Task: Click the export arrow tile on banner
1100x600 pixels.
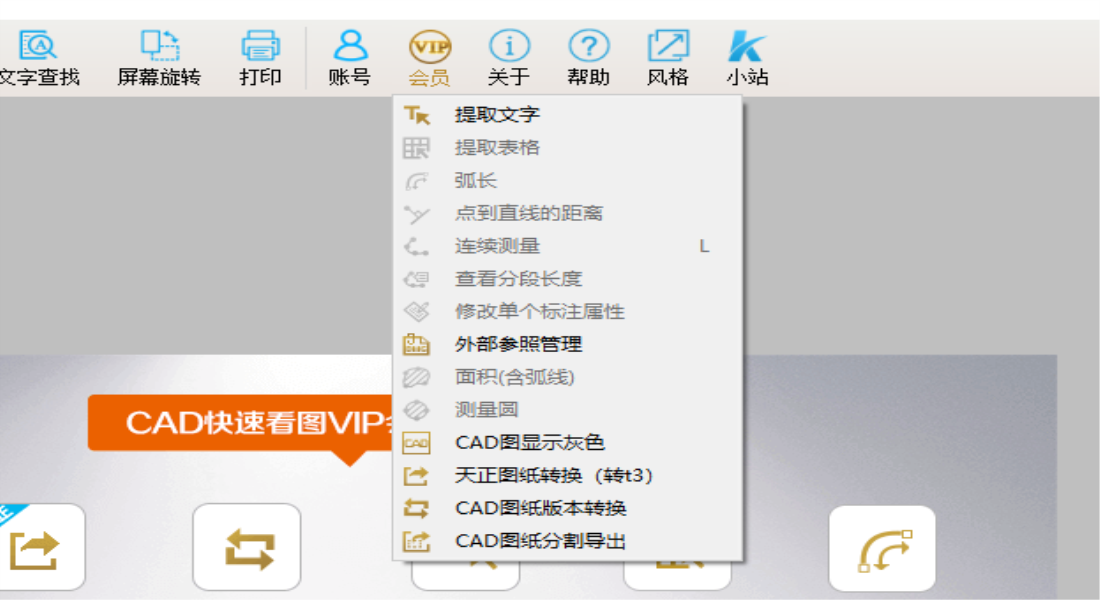Action: pos(35,548)
